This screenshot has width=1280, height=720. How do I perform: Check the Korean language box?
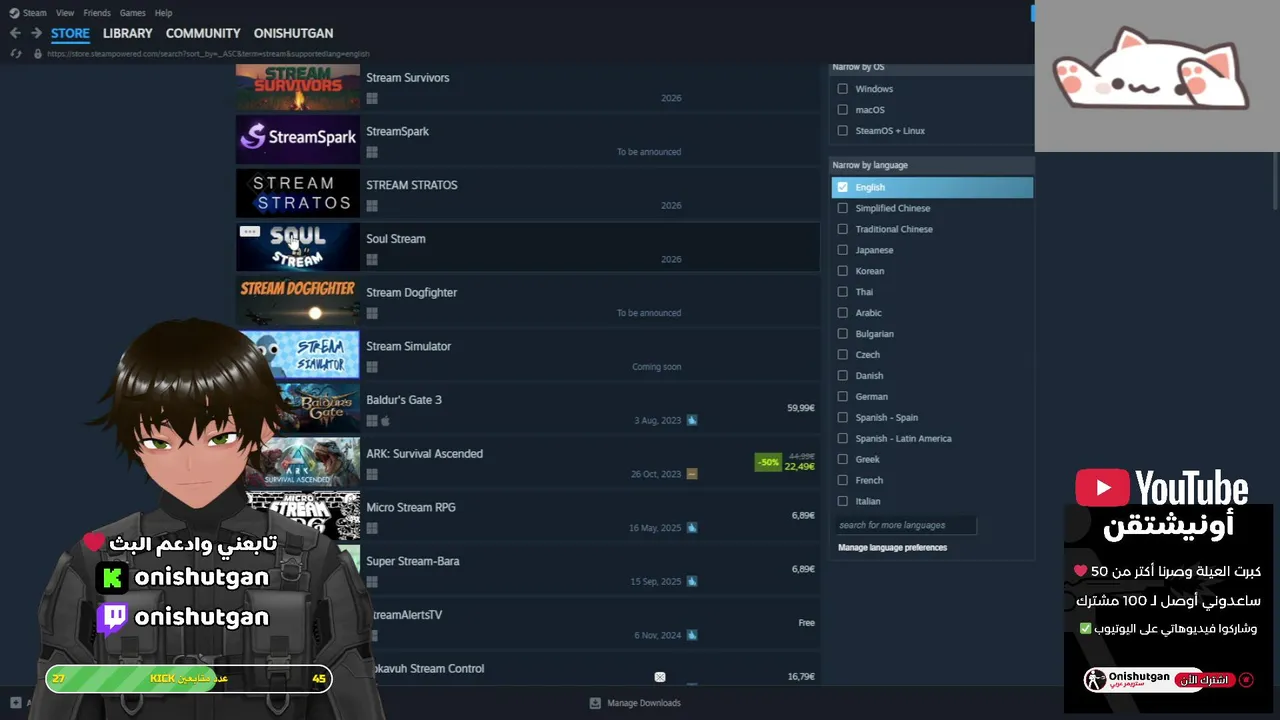842,271
